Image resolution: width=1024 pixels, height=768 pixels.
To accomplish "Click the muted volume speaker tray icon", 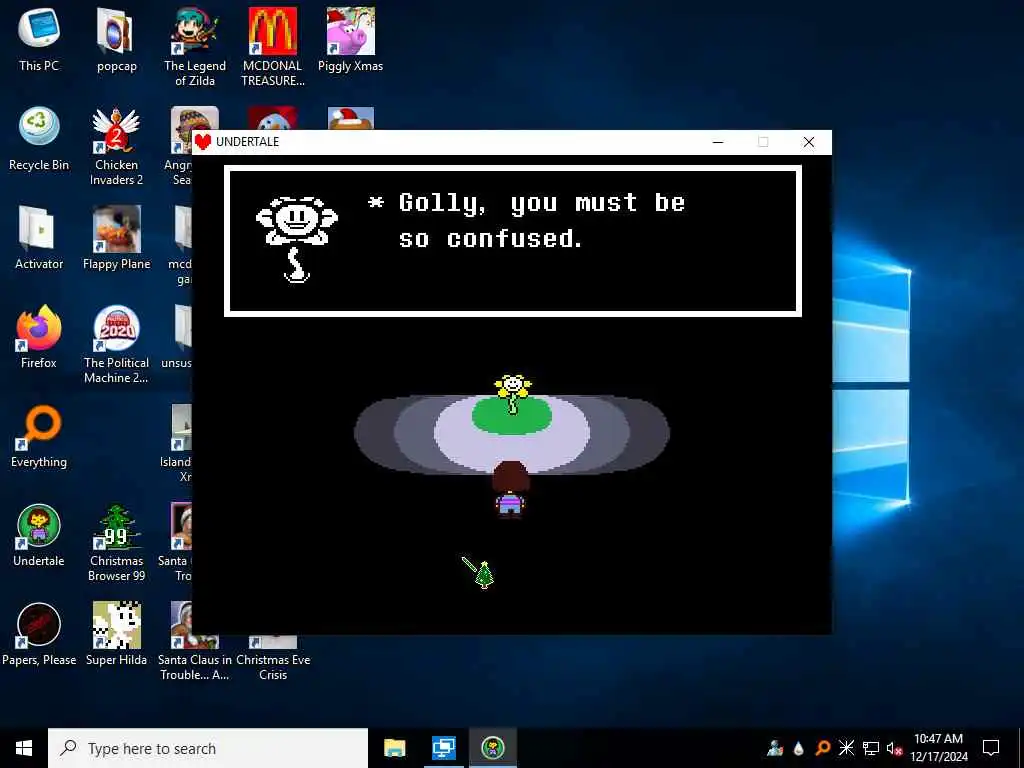I will coord(894,749).
